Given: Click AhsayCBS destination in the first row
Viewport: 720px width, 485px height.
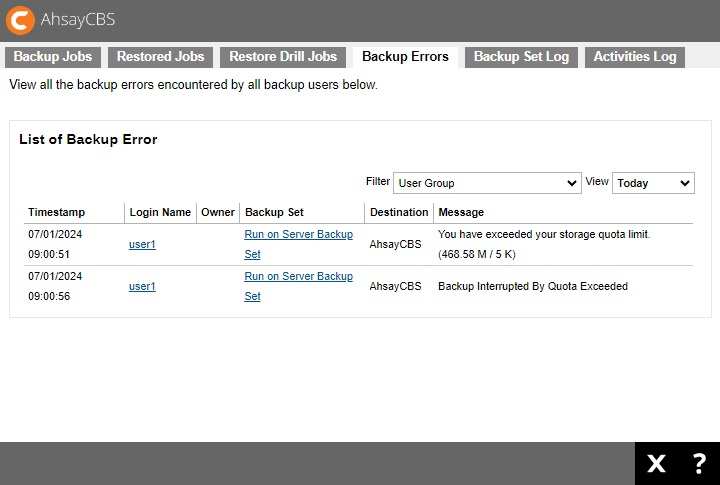Looking at the screenshot, I should tap(395, 244).
